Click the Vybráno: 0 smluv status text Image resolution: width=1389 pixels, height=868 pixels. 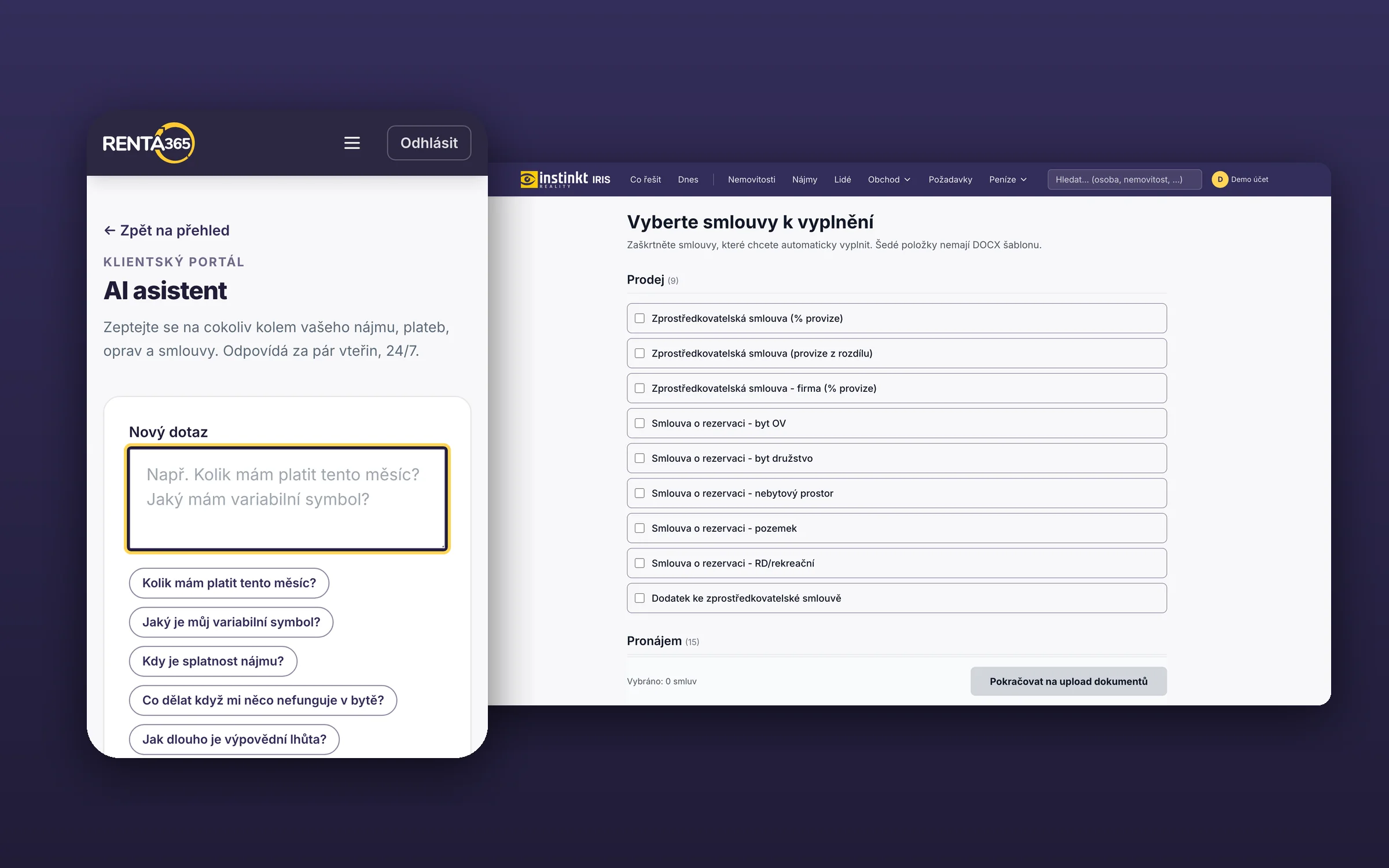[662, 681]
